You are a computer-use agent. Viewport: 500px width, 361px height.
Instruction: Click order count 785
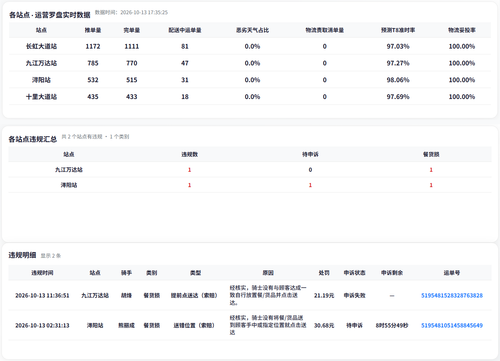[93, 63]
